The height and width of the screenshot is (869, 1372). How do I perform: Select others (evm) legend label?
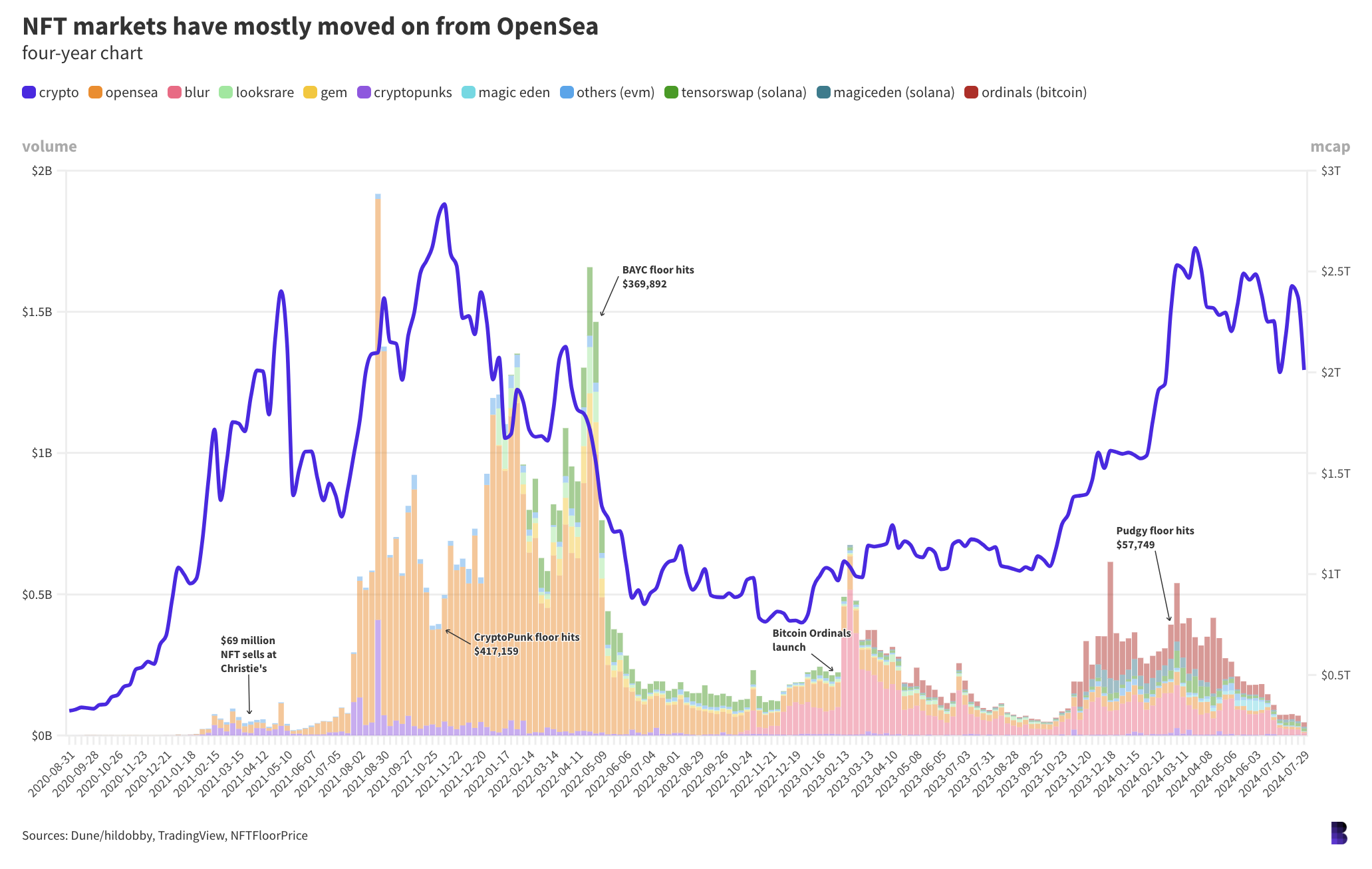click(615, 92)
